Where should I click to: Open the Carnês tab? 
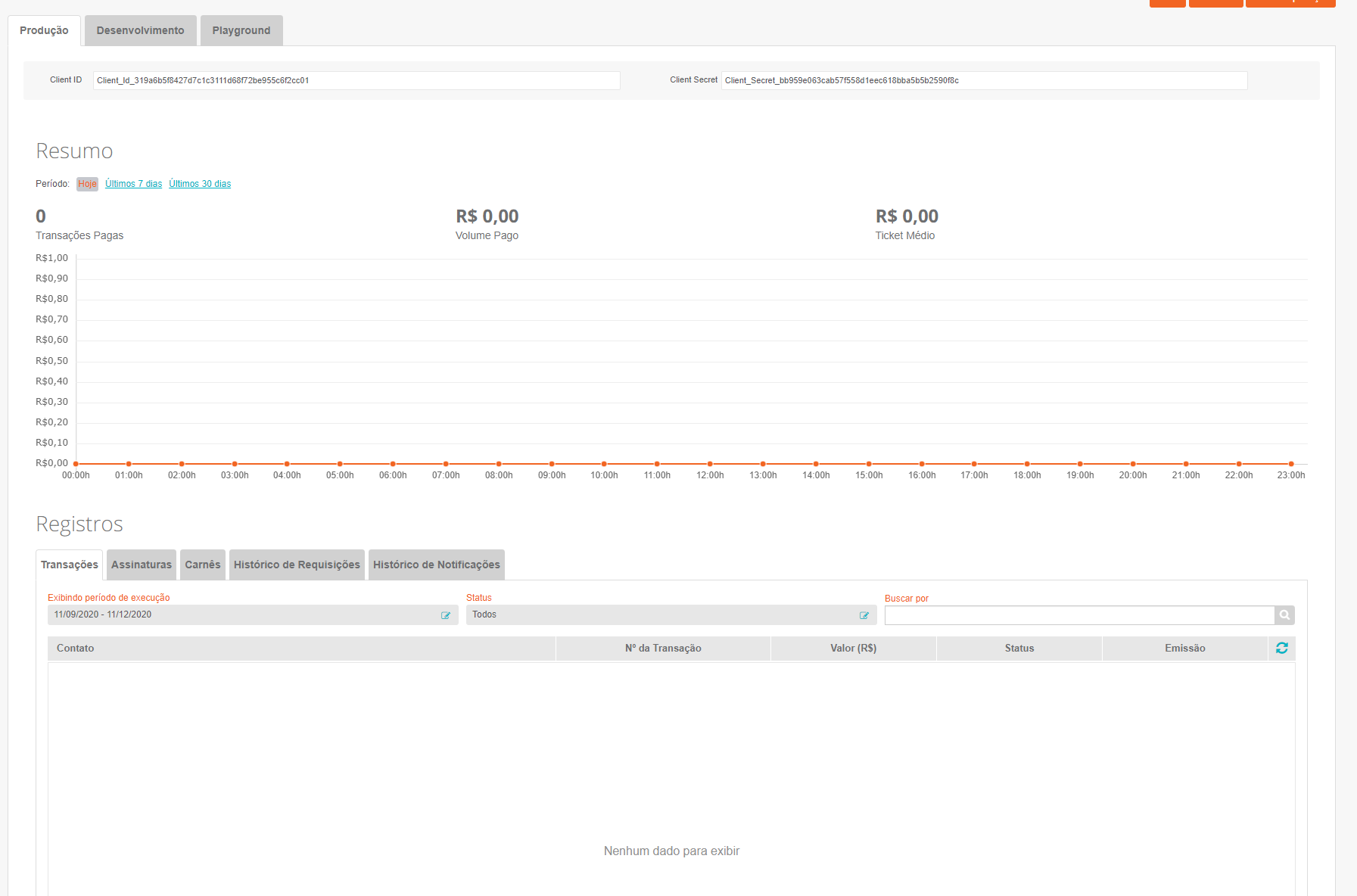[203, 565]
